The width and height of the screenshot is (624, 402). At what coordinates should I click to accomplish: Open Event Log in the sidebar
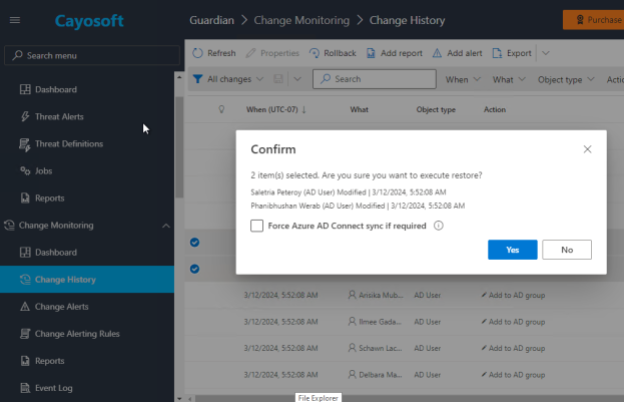(x=54, y=388)
